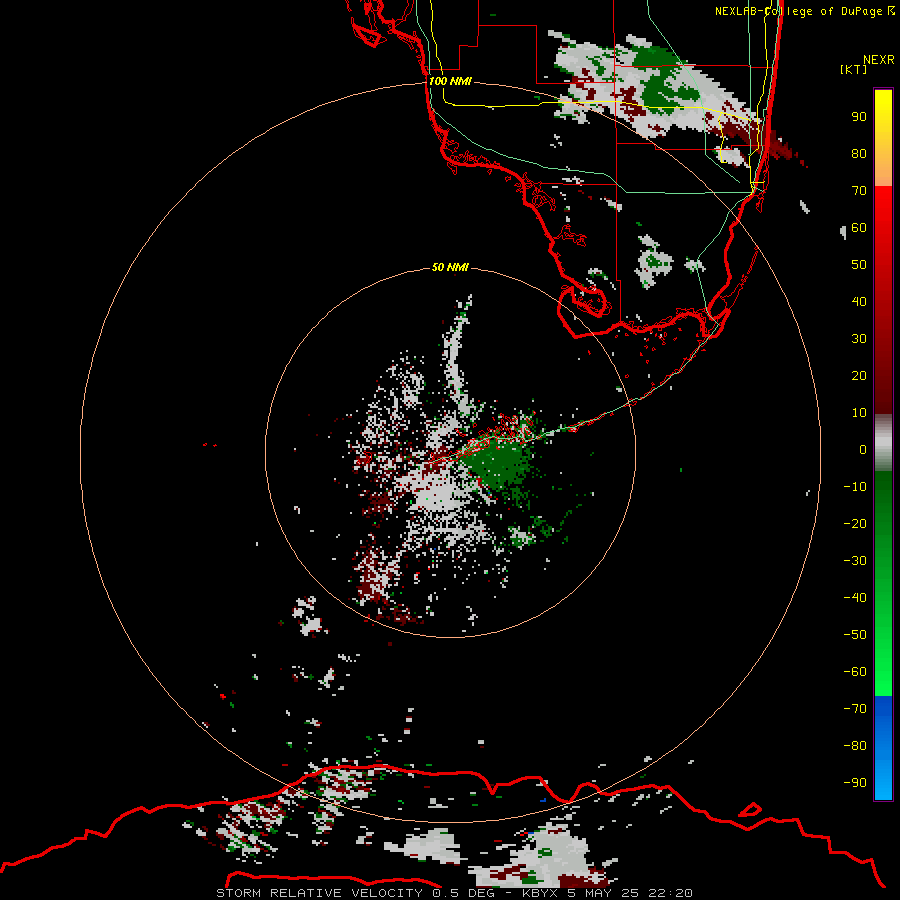Click the "NEXR" label beside the color scale
The image size is (900, 900).
tap(878, 60)
